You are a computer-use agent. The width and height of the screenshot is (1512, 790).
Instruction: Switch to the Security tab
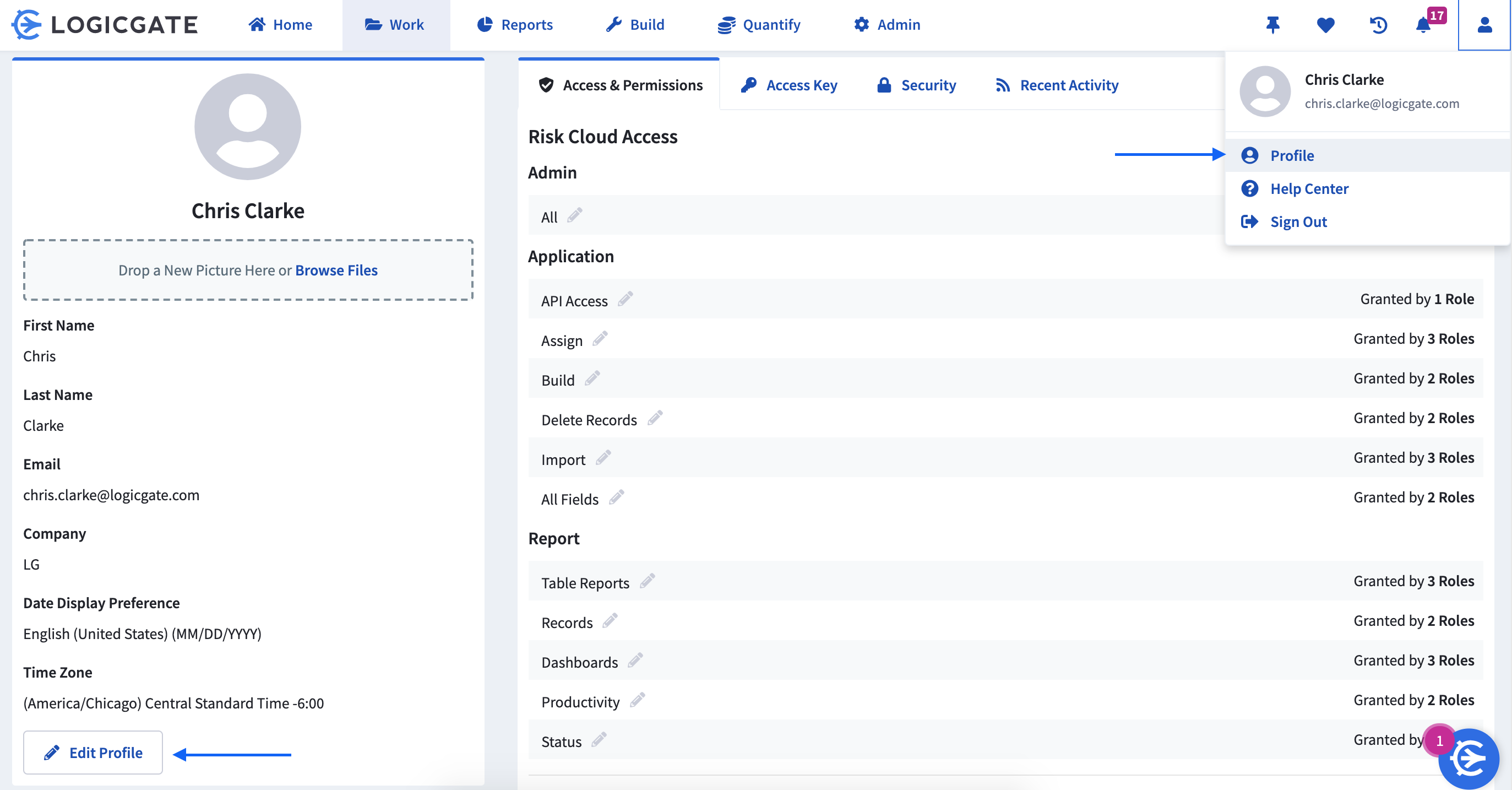tap(916, 85)
